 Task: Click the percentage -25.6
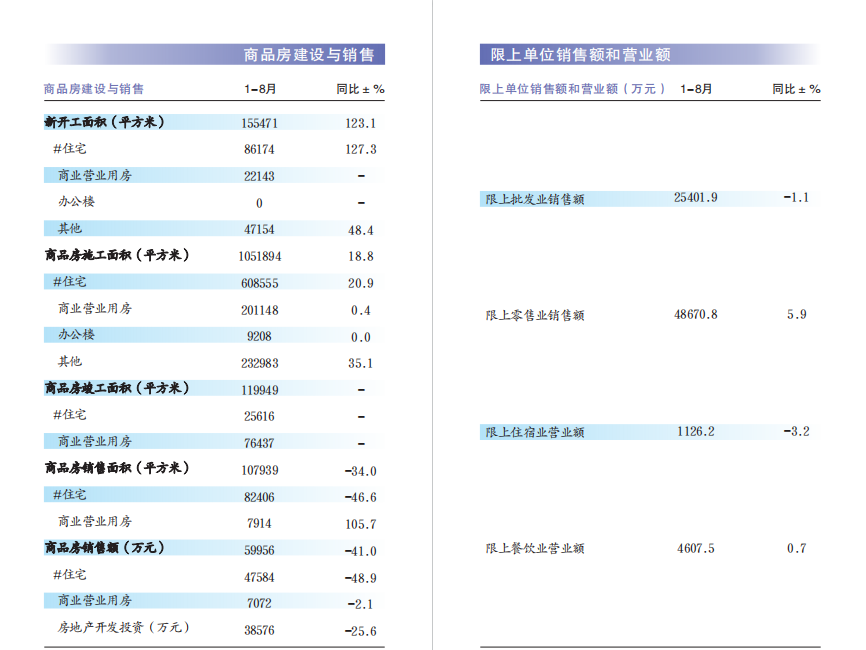point(361,631)
